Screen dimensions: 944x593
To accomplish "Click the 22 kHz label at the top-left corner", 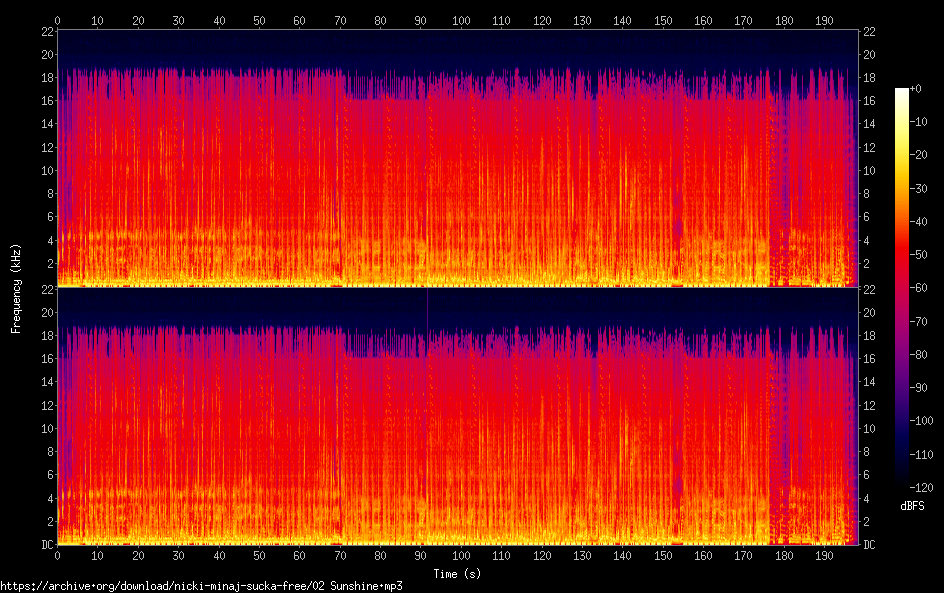I will point(46,31).
